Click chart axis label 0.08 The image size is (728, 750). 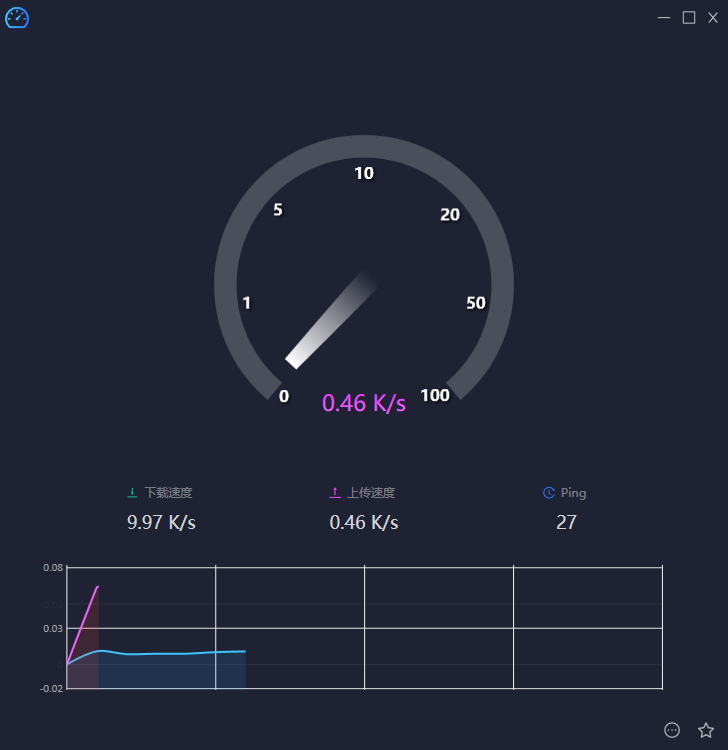coord(53,568)
